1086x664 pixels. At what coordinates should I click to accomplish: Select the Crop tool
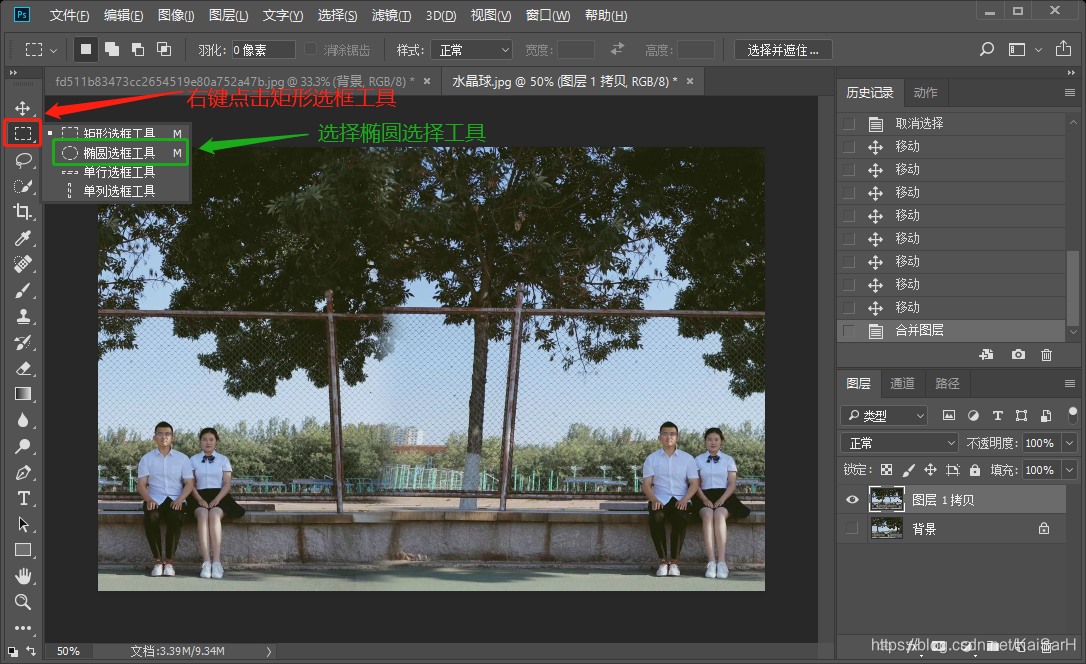click(x=23, y=212)
